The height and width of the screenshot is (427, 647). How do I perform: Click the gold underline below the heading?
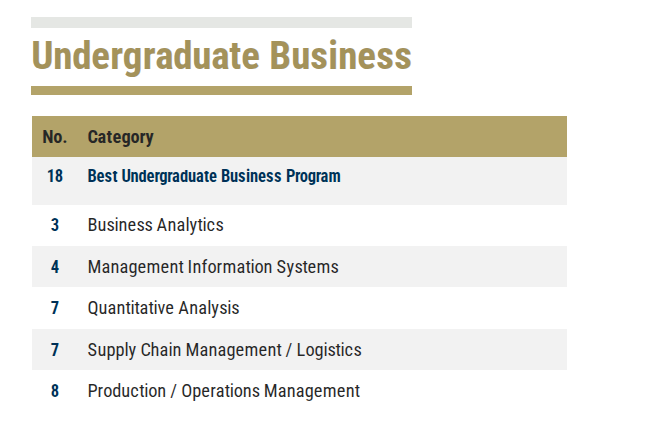tap(222, 90)
